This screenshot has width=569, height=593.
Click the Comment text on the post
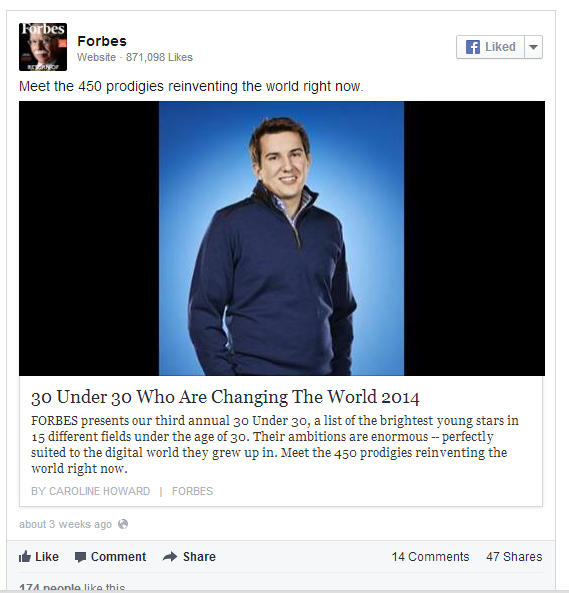[118, 557]
